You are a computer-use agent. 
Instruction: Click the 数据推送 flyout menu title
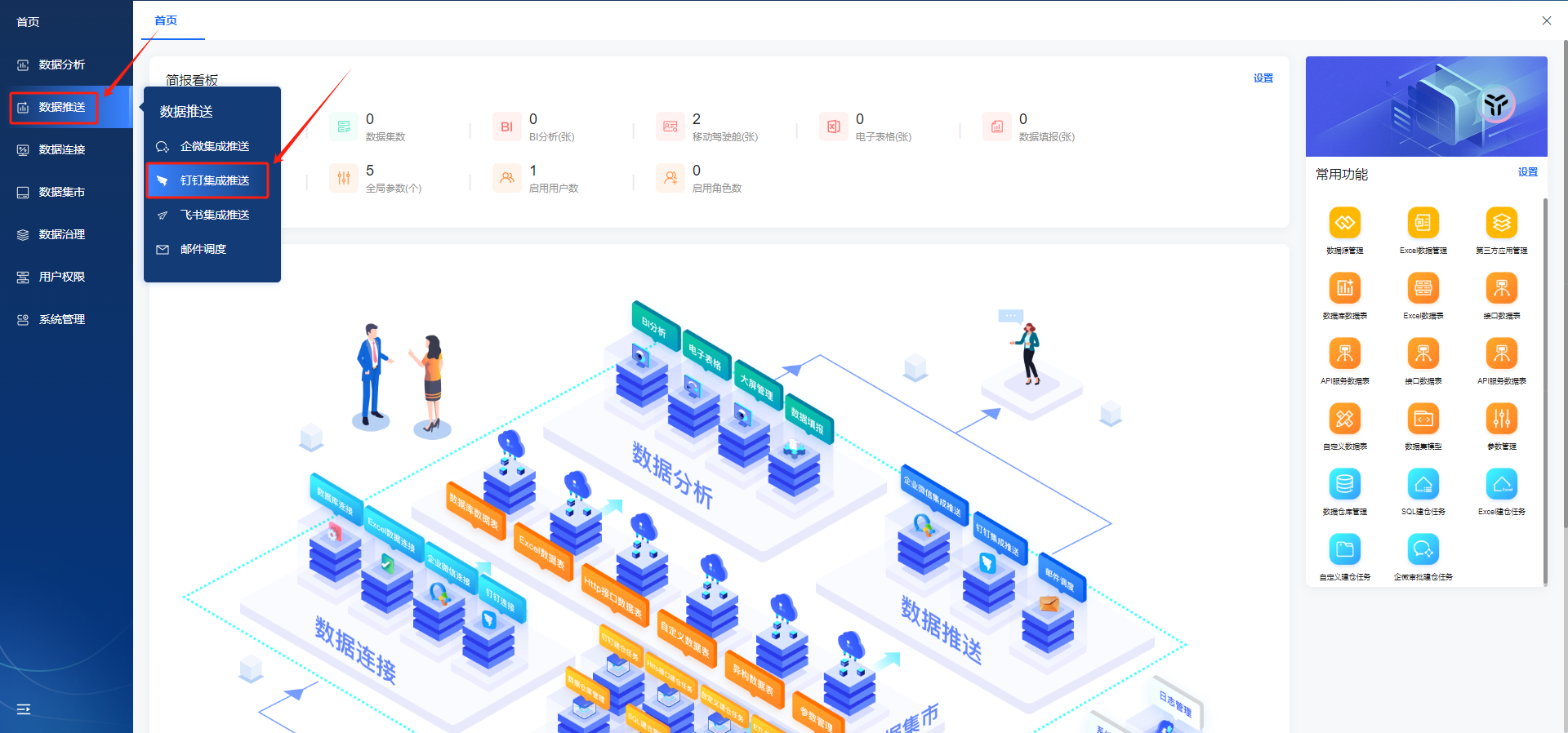[x=186, y=111]
